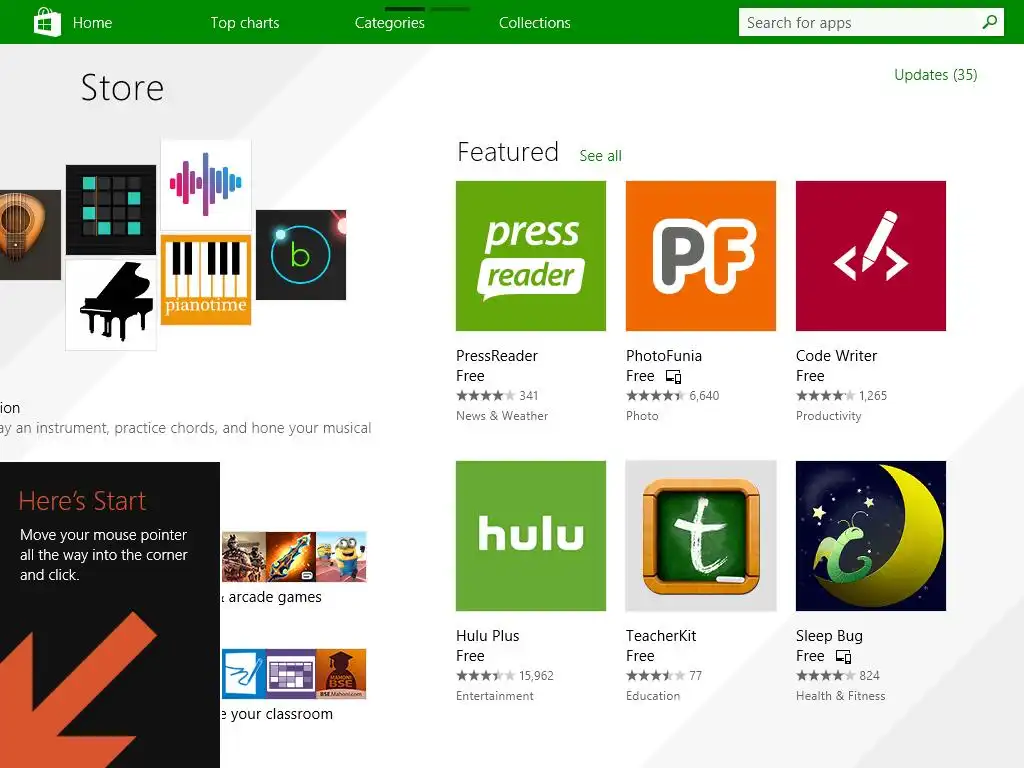Click TeacherKit's star rating 77
The image size is (1024, 768).
tap(664, 676)
